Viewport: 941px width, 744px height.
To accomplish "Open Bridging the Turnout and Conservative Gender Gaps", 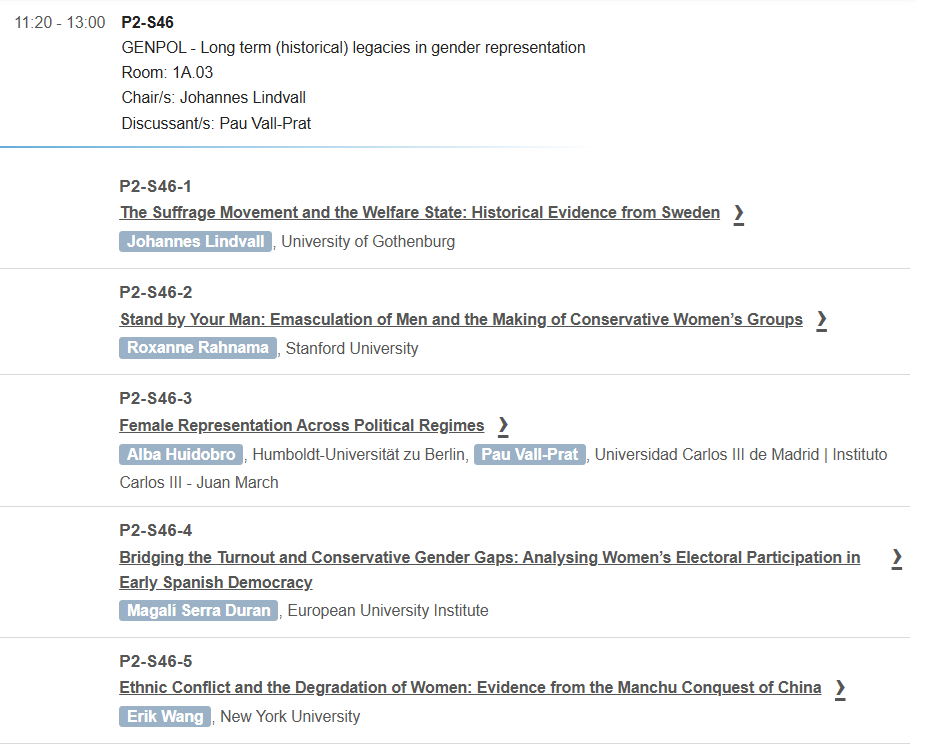I will click(489, 558).
